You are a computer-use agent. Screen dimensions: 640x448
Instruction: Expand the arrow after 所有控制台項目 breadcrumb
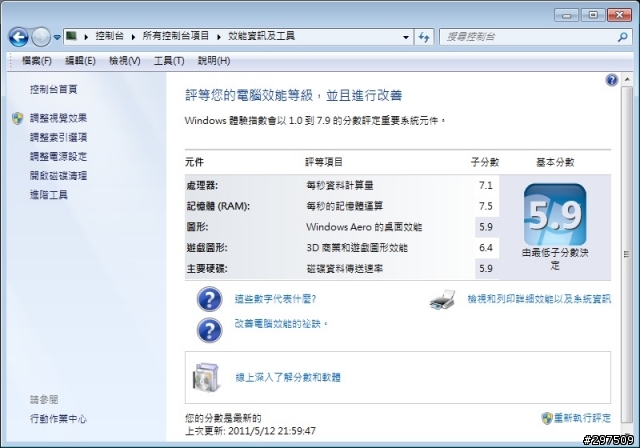point(219,37)
